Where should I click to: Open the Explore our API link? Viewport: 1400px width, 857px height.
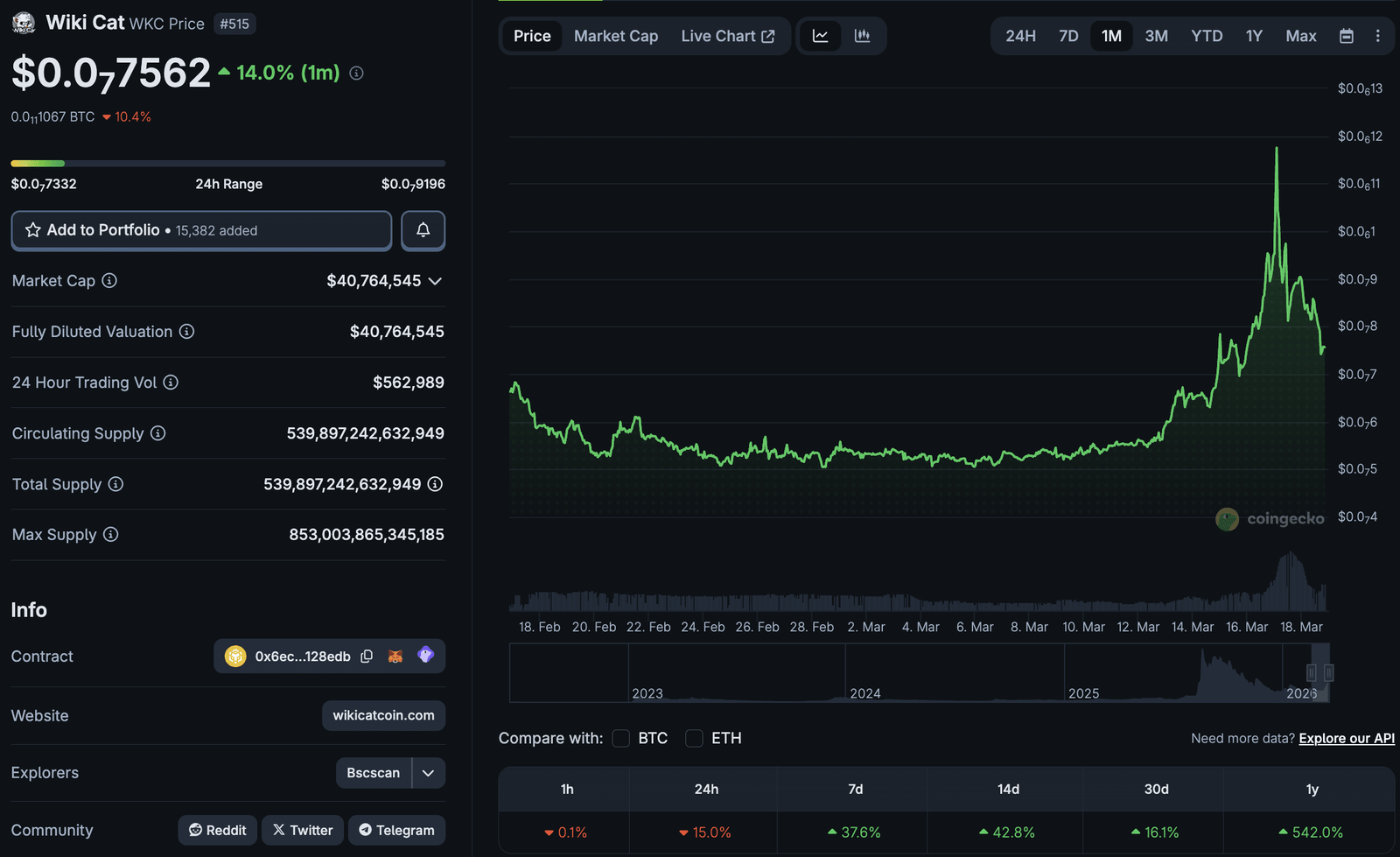pyautogui.click(x=1346, y=738)
